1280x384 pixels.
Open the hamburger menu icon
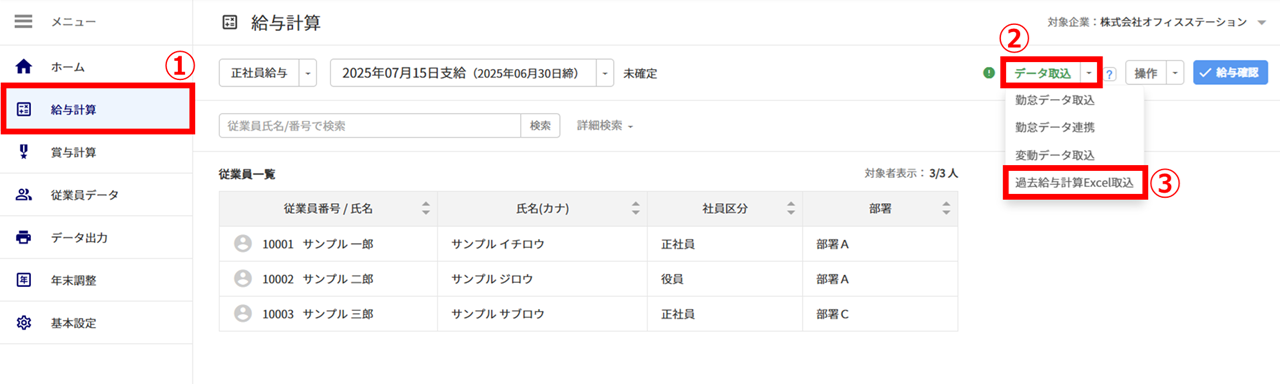(x=24, y=21)
